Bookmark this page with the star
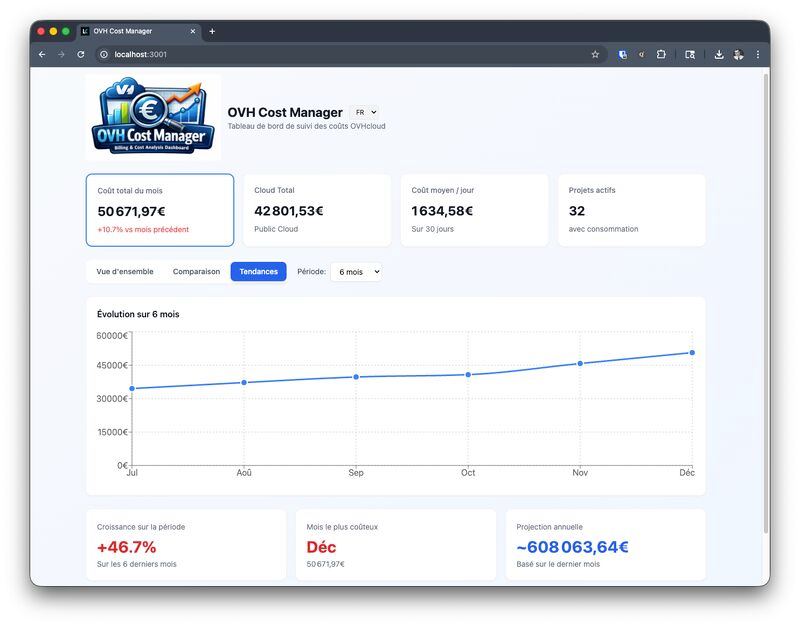The height and width of the screenshot is (626, 800). [595, 54]
